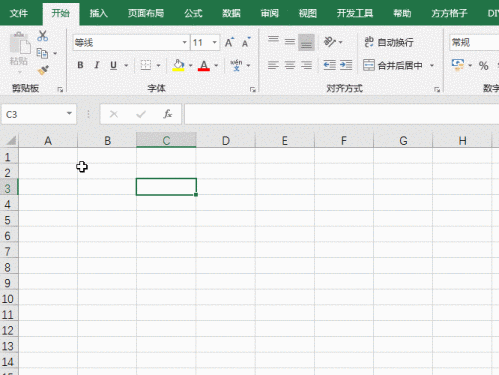Click the Paste clipboard icon
Screen dimensions: 499x375
[x=19, y=43]
